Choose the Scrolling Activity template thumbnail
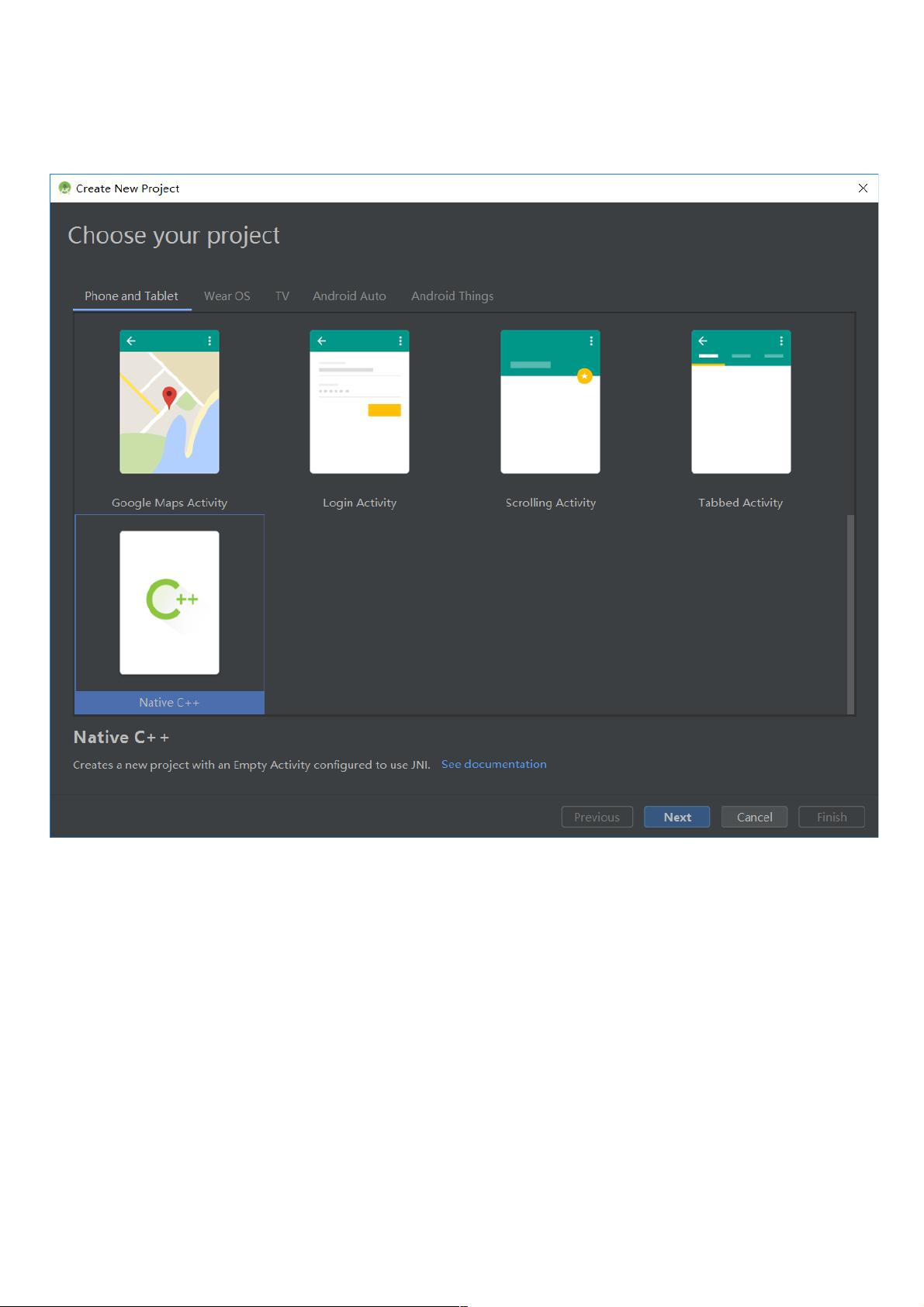The image size is (924, 1307). (x=550, y=402)
